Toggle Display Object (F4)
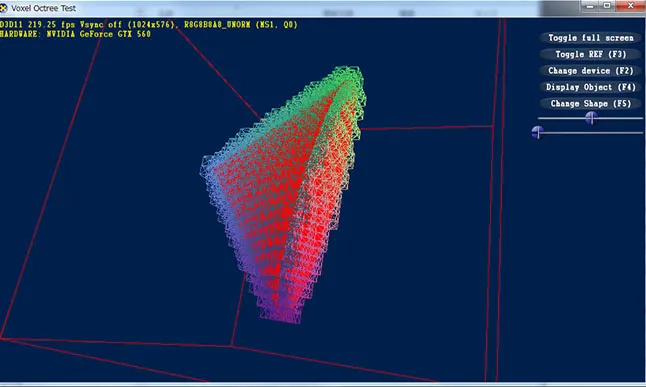The width and height of the screenshot is (646, 387). [590, 87]
